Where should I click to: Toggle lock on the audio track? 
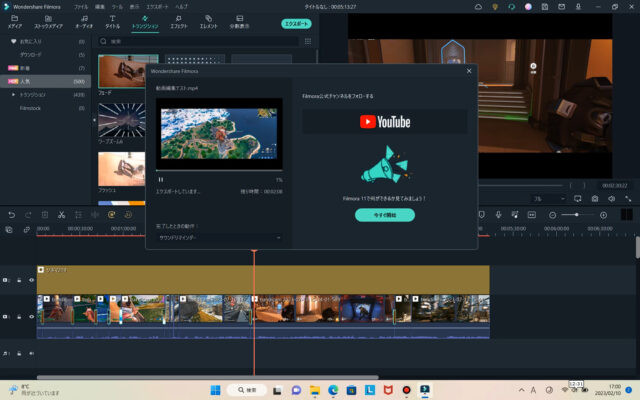[x=19, y=353]
